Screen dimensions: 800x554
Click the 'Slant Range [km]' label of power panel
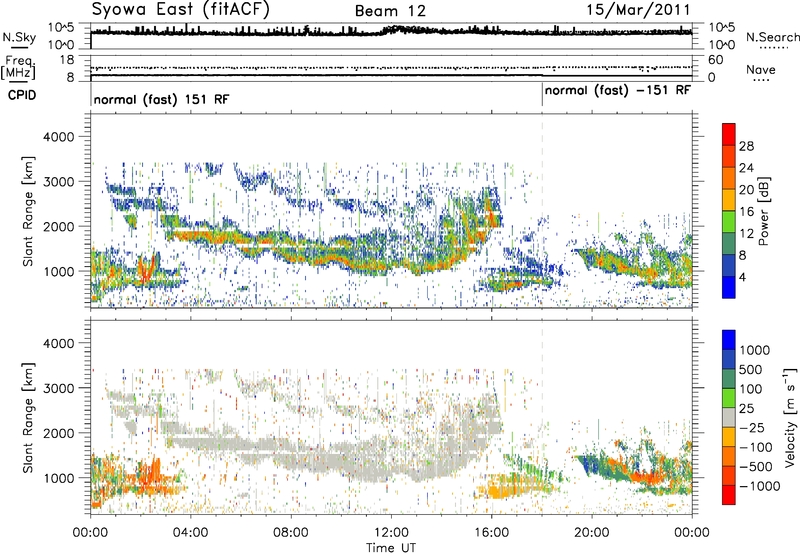point(28,211)
